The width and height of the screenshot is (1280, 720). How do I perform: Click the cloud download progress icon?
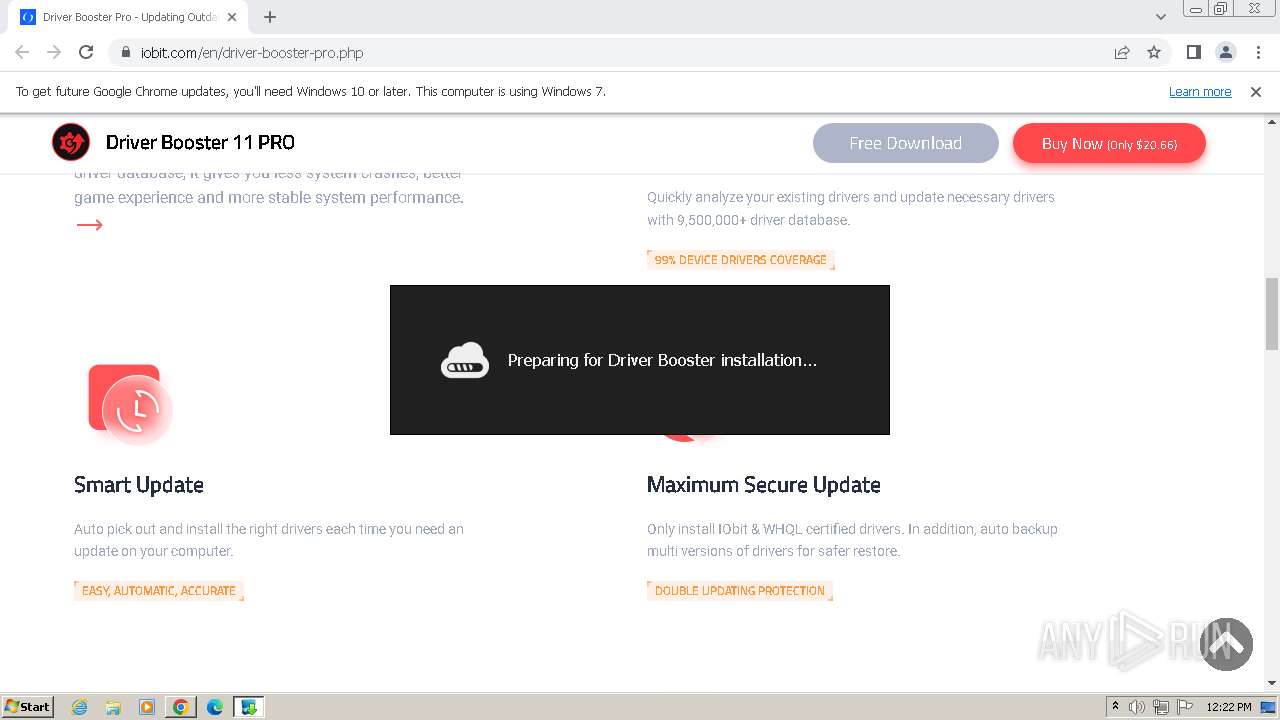point(465,360)
